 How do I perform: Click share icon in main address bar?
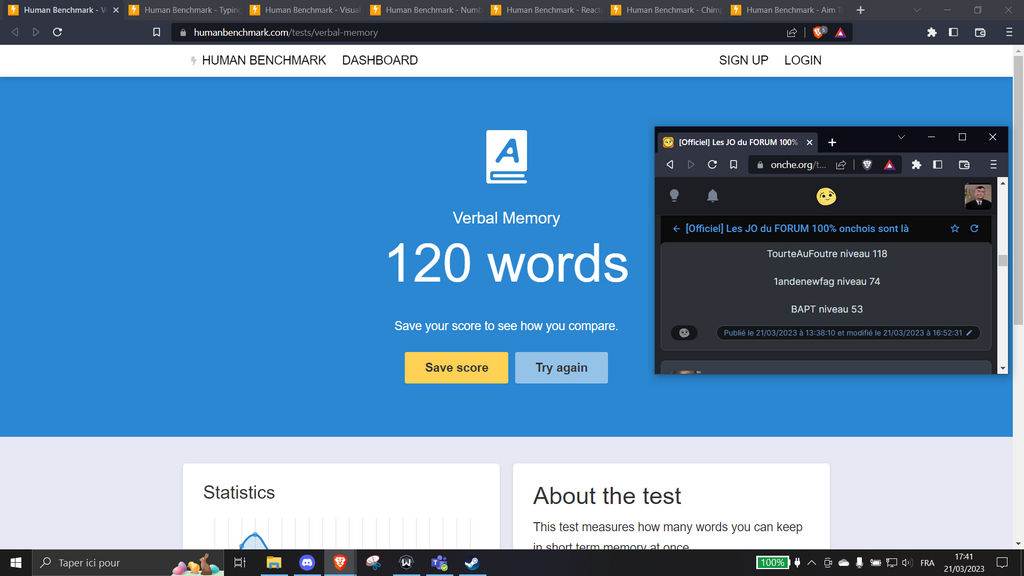[x=792, y=32]
